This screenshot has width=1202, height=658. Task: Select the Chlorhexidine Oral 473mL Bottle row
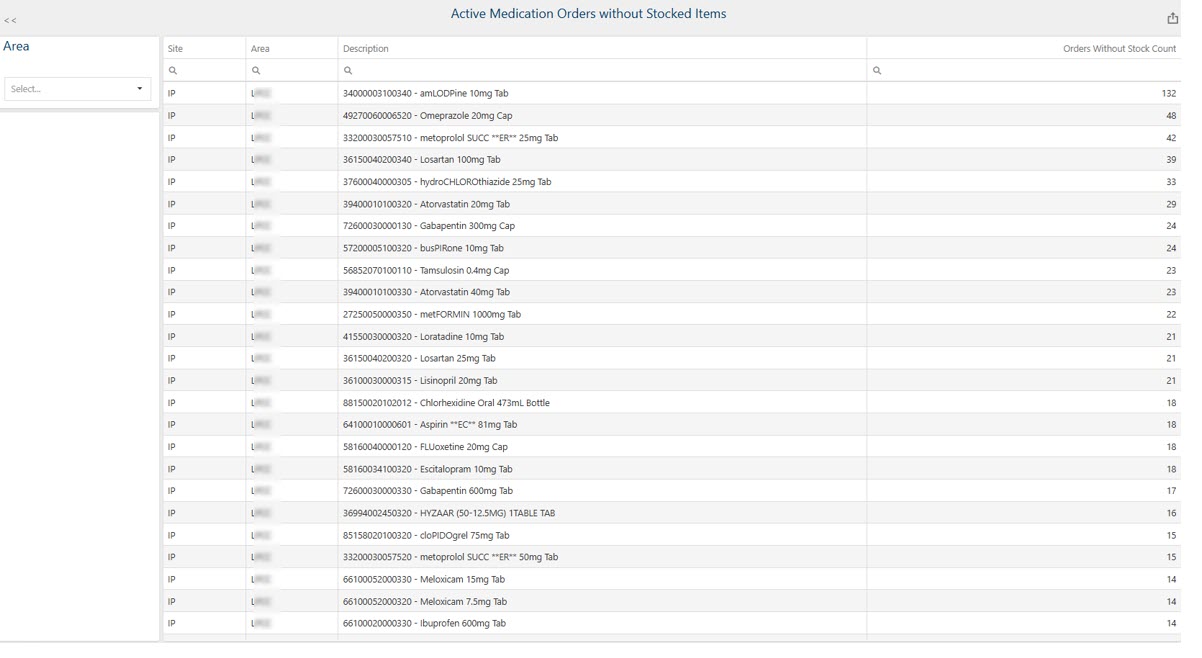[x=446, y=403]
